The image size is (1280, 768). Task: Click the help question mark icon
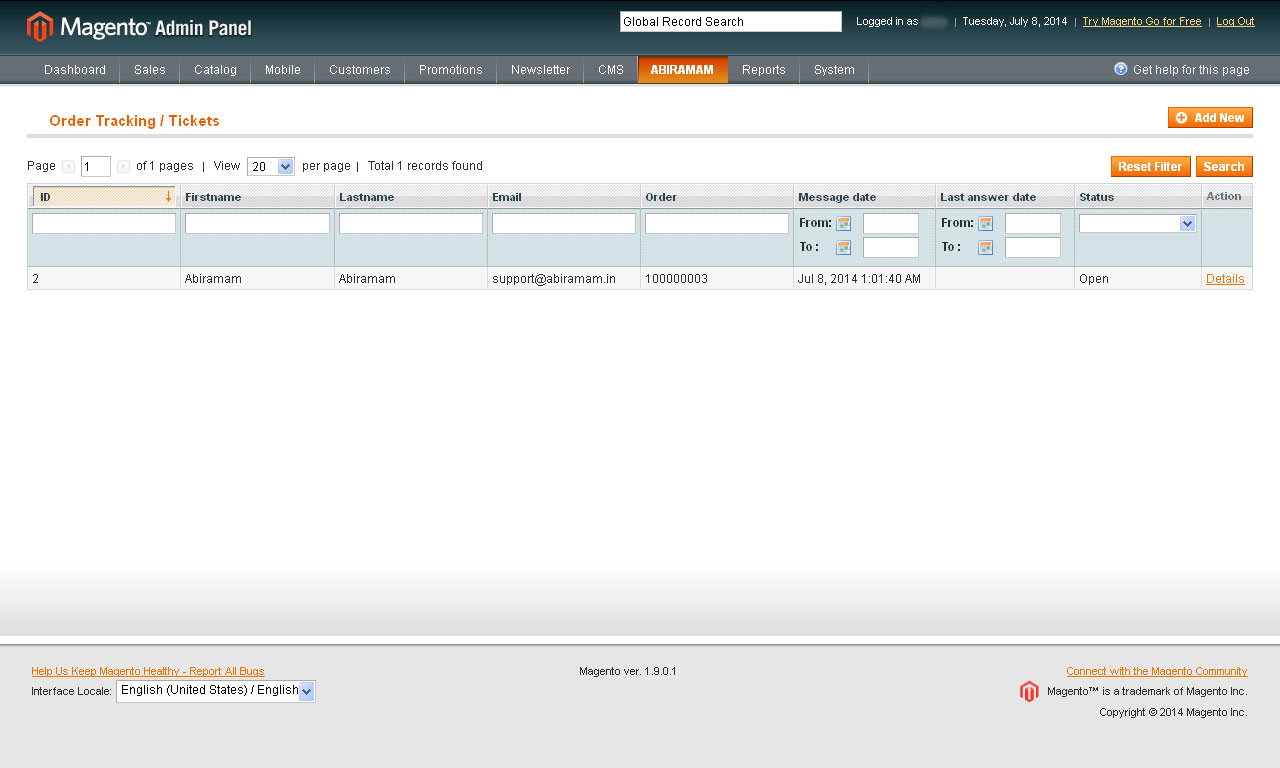pos(1121,69)
